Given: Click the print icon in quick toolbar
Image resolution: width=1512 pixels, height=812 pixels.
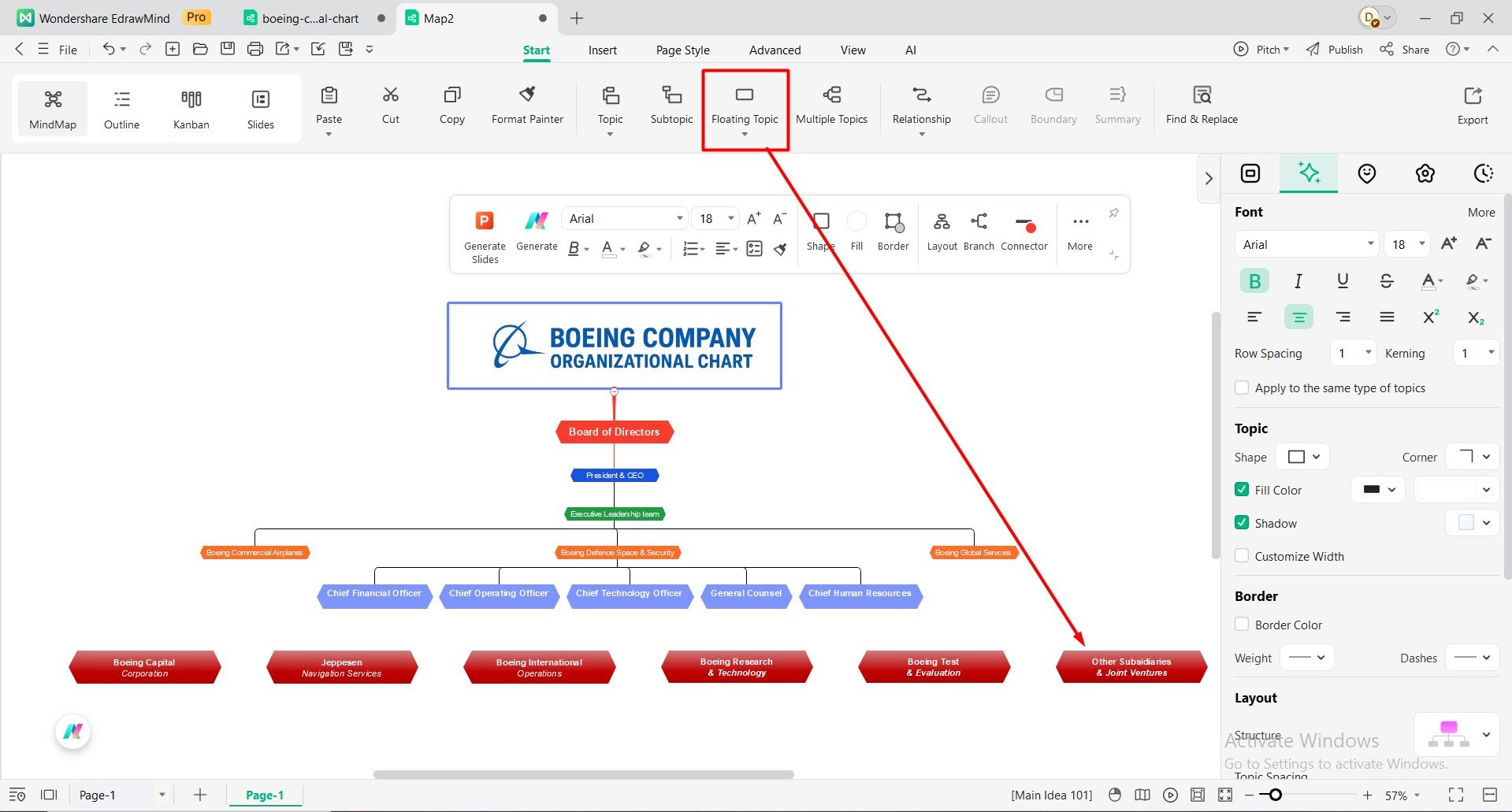Looking at the screenshot, I should click(254, 49).
